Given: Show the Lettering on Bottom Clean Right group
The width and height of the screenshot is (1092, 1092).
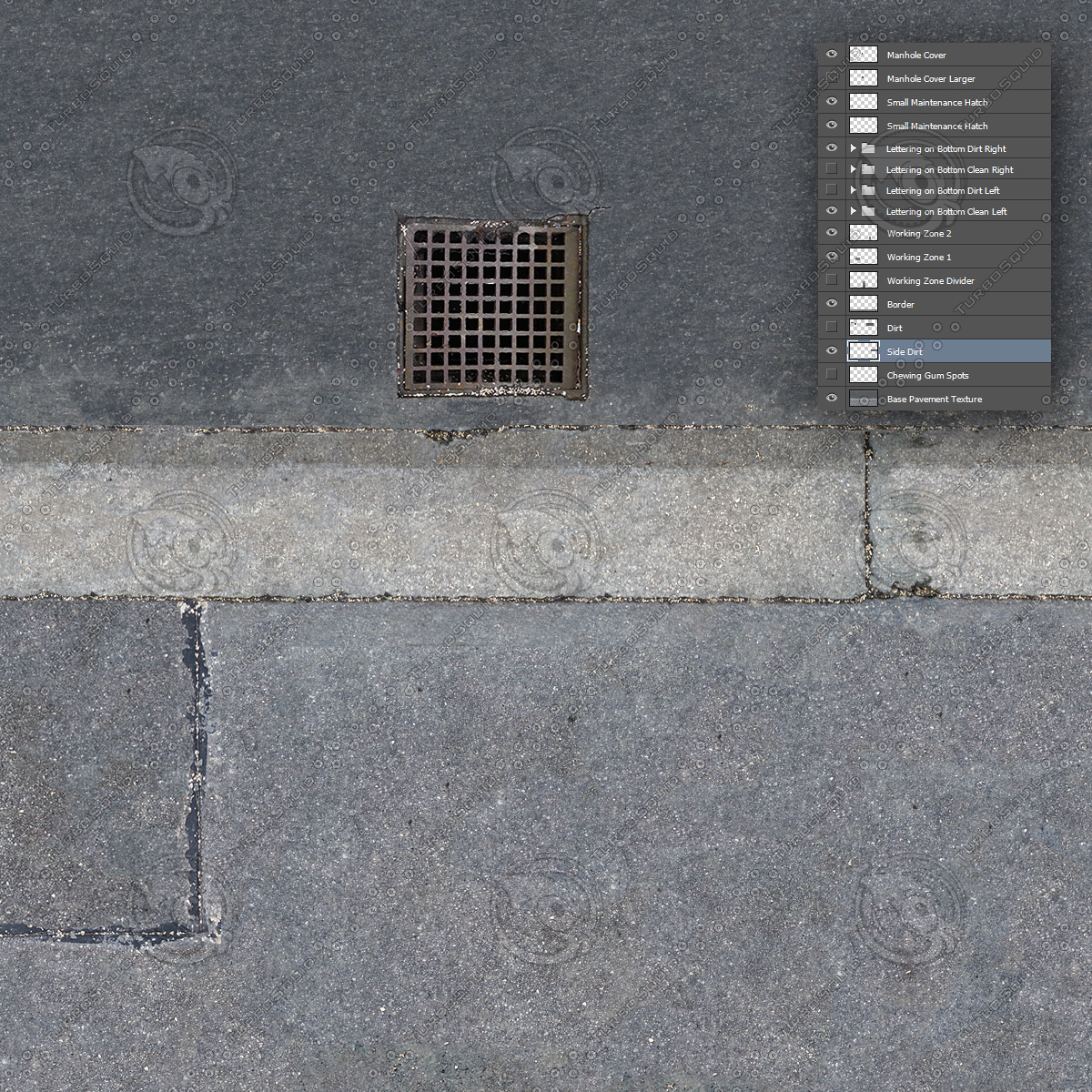Looking at the screenshot, I should pos(831,168).
